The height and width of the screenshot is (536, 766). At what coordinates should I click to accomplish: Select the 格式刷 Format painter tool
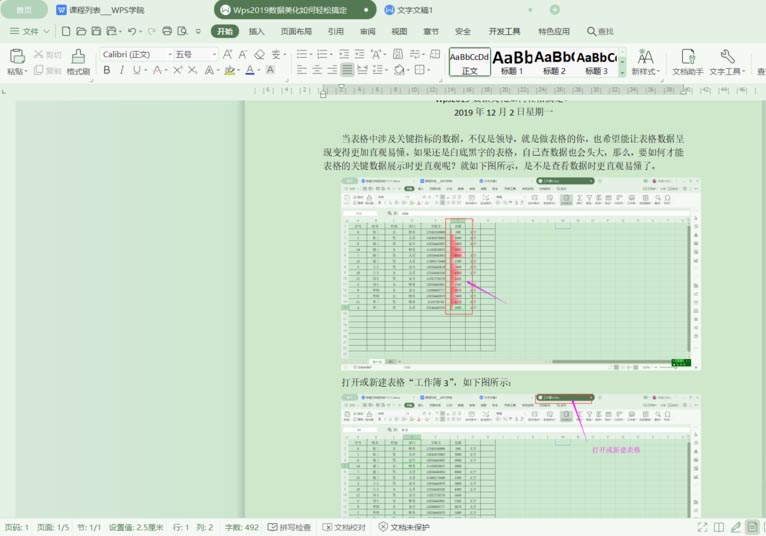click(78, 62)
